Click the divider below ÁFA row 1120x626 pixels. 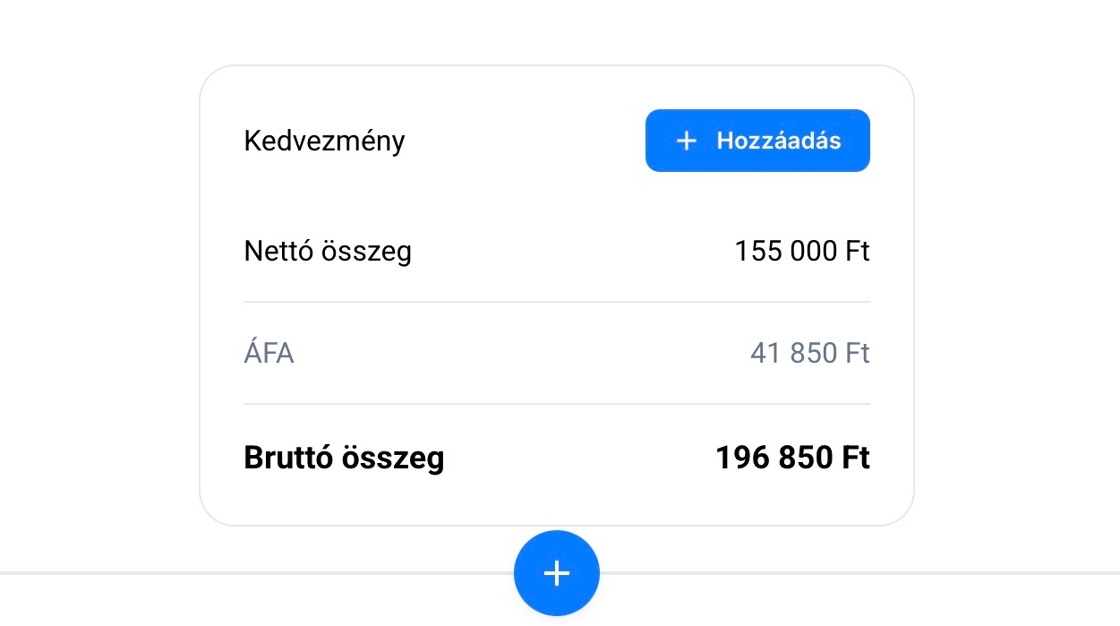[x=556, y=404]
